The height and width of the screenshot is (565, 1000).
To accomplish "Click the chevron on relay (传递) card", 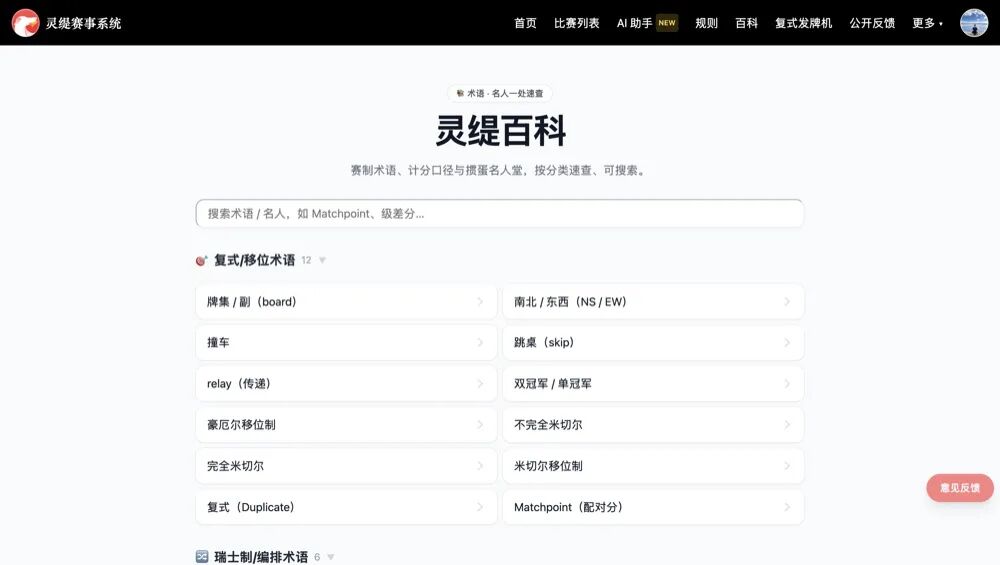I will click(x=480, y=383).
